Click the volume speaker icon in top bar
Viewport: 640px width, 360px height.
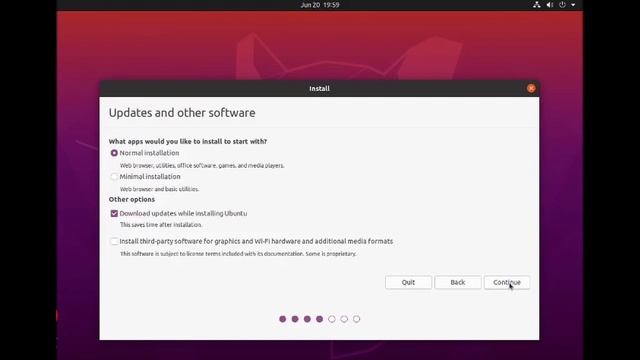[x=549, y=5]
